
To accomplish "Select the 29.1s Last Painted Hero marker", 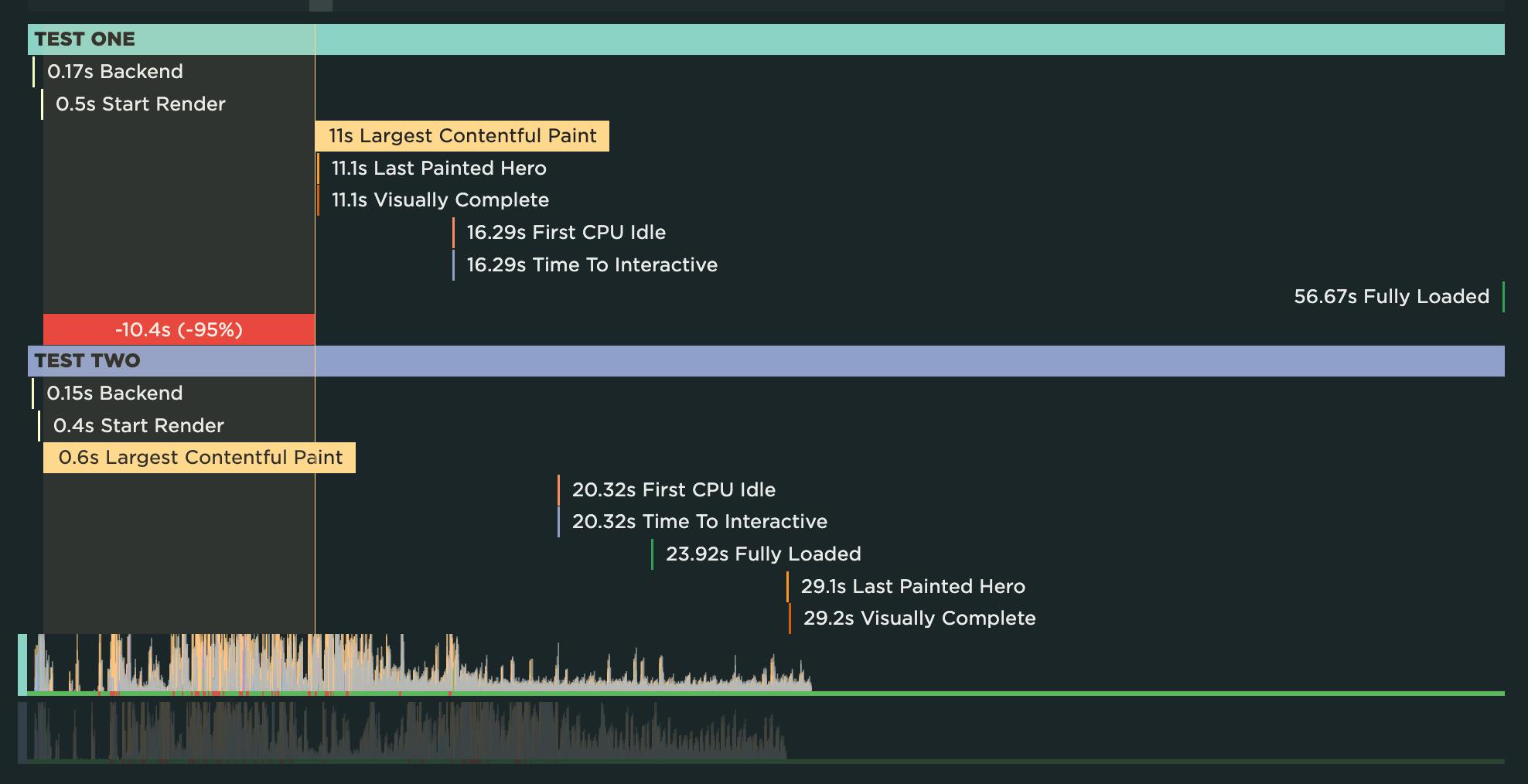I will pyautogui.click(x=912, y=587).
